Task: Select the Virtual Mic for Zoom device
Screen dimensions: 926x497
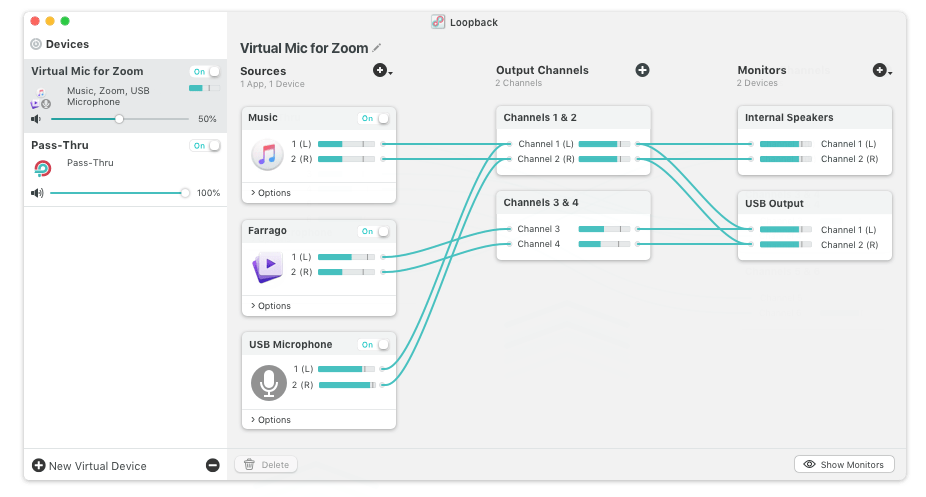Action: click(x=125, y=96)
